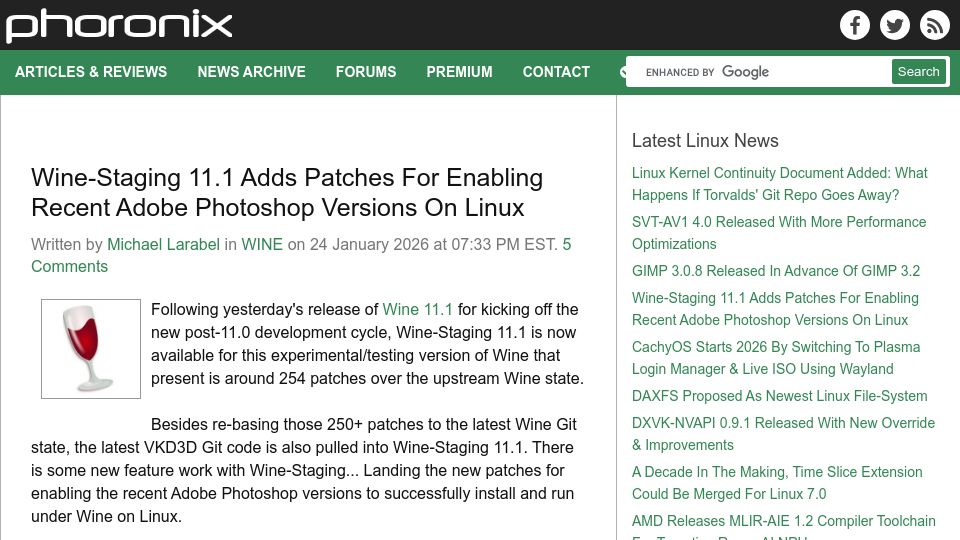This screenshot has height=540, width=960.
Task: Open sidebar Wine-Staging 11.1 news link
Action: coord(775,309)
